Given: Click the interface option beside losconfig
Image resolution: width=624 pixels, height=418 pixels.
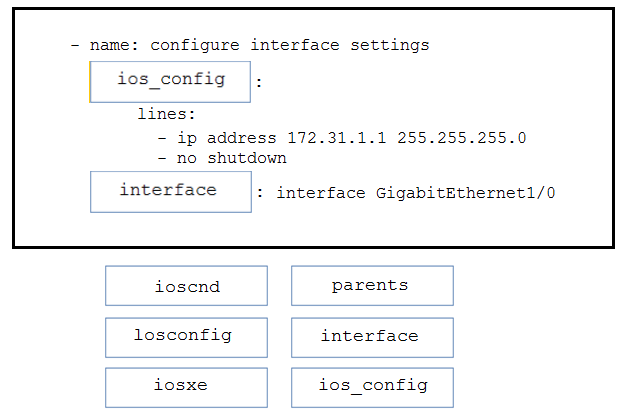Looking at the screenshot, I should [x=372, y=338].
